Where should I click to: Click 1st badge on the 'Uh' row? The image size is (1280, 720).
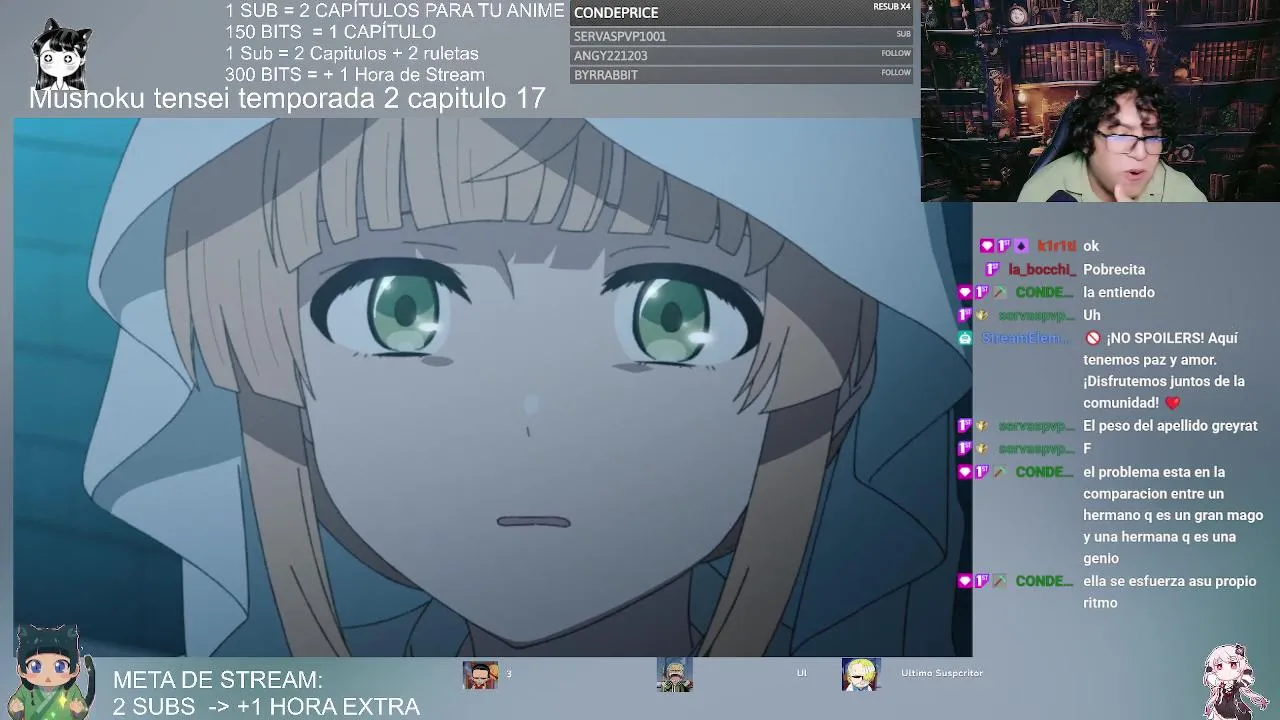[965, 316]
